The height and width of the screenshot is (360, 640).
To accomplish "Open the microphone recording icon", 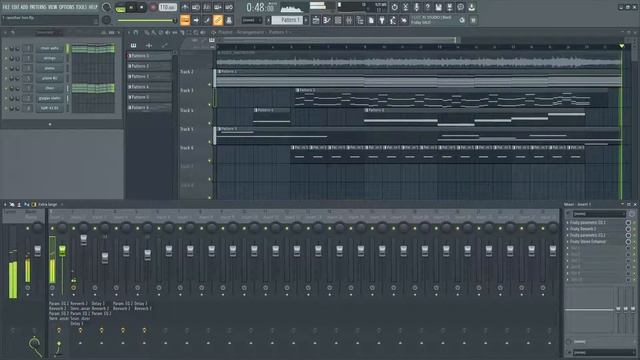I will pos(416,7).
